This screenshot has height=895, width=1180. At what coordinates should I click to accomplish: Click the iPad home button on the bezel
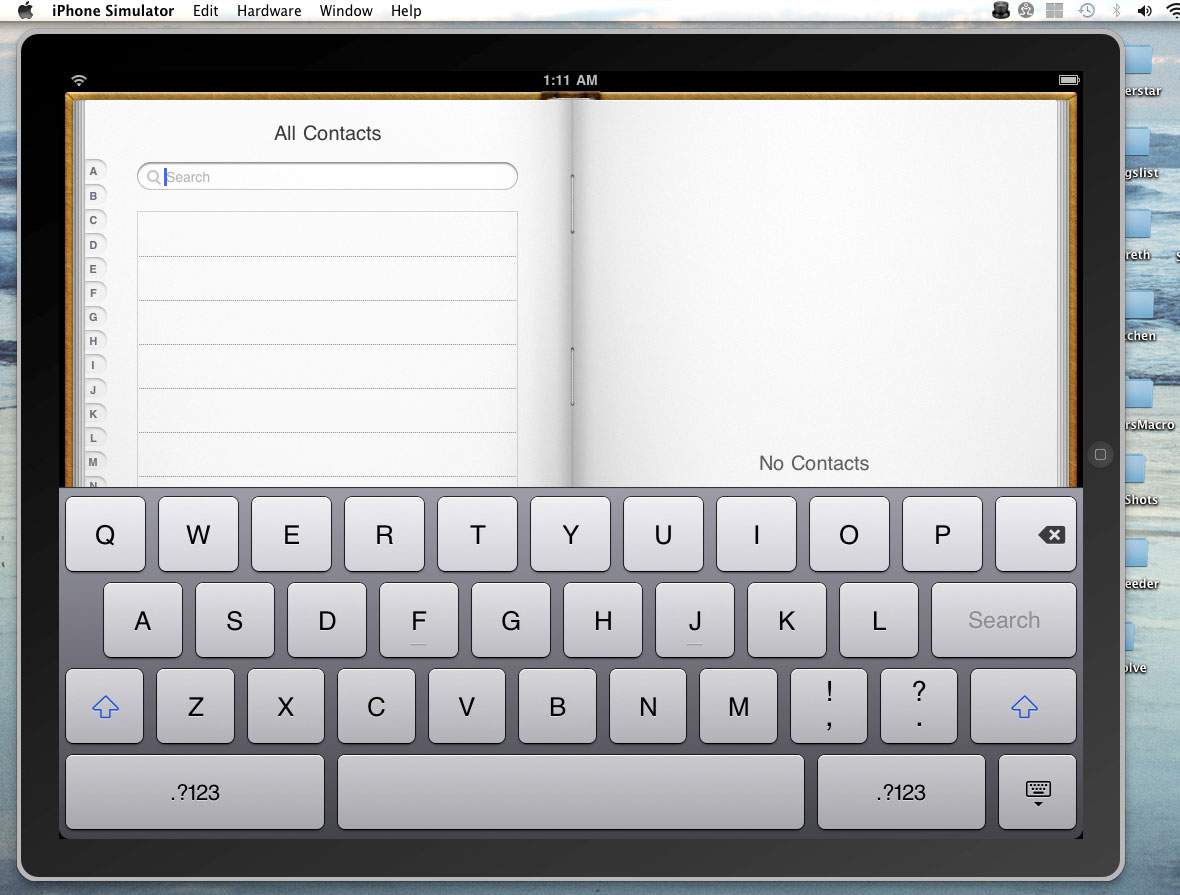[x=1100, y=455]
